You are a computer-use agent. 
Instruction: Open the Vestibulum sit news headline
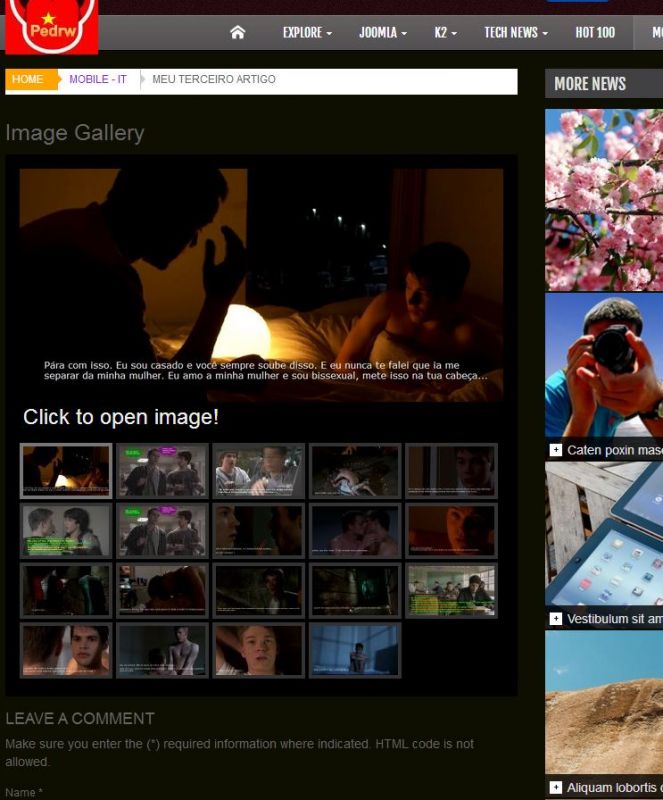pos(615,619)
